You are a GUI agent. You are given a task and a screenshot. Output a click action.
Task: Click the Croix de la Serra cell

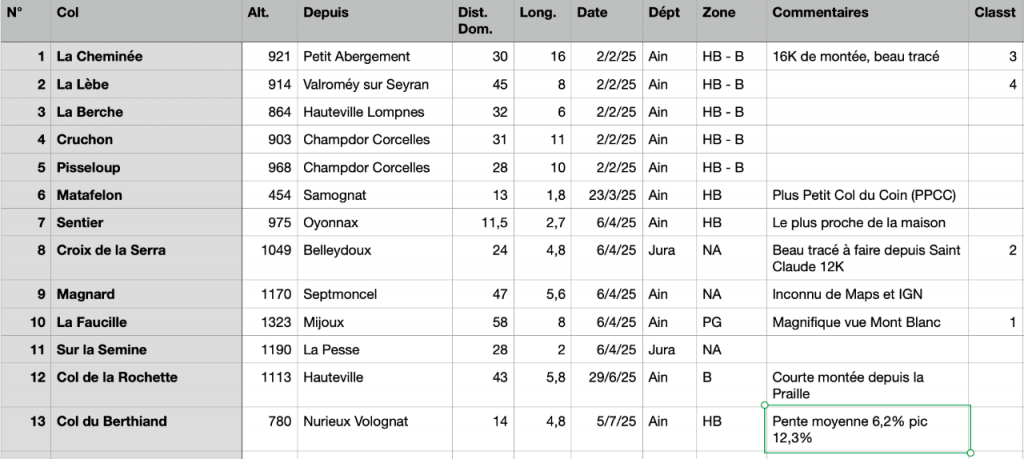[x=146, y=259]
